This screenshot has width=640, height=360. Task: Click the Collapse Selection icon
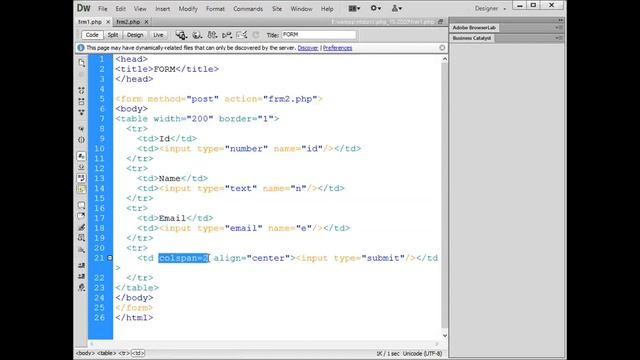(82, 101)
